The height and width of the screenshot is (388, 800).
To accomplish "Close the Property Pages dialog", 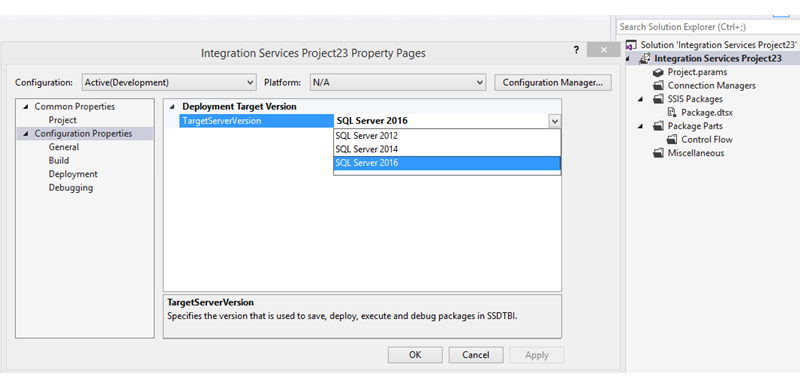I will coord(604,50).
